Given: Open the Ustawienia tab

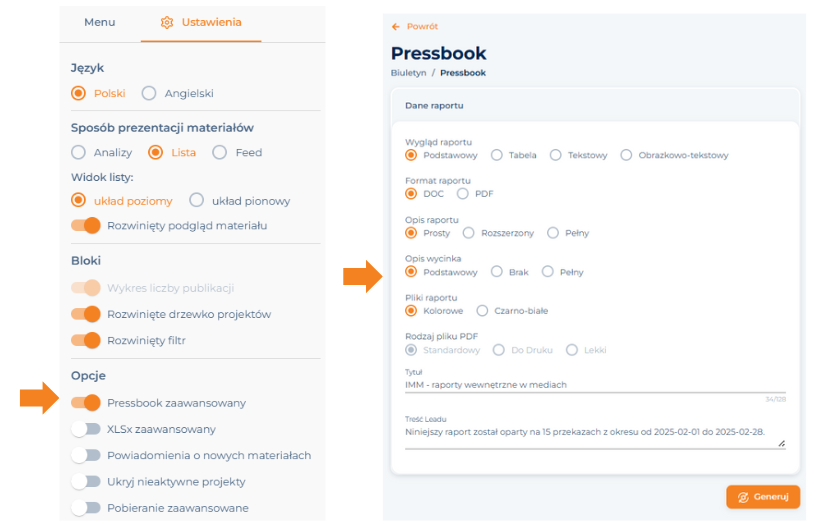Looking at the screenshot, I should click(201, 22).
